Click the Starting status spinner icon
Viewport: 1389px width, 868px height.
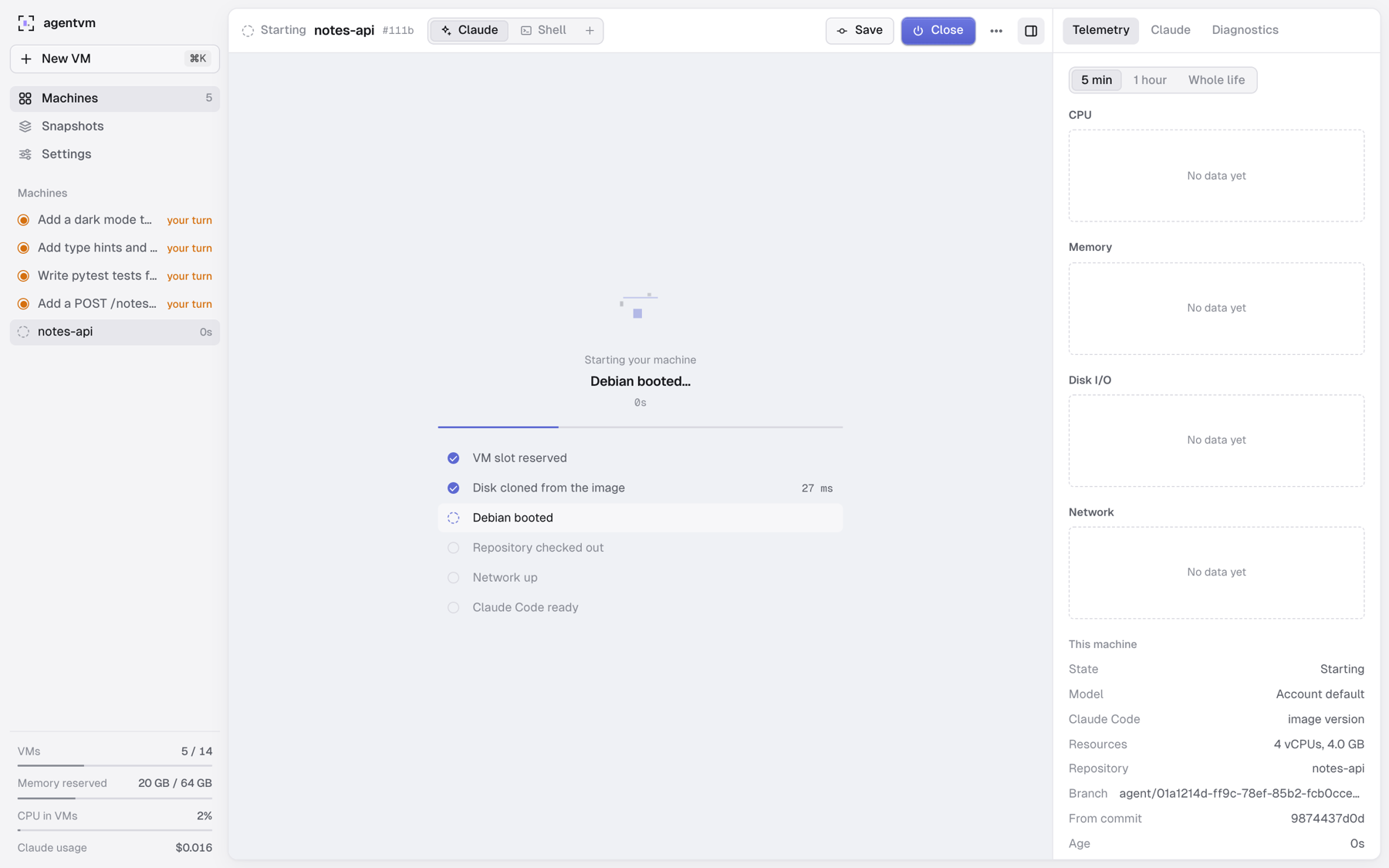coord(248,31)
